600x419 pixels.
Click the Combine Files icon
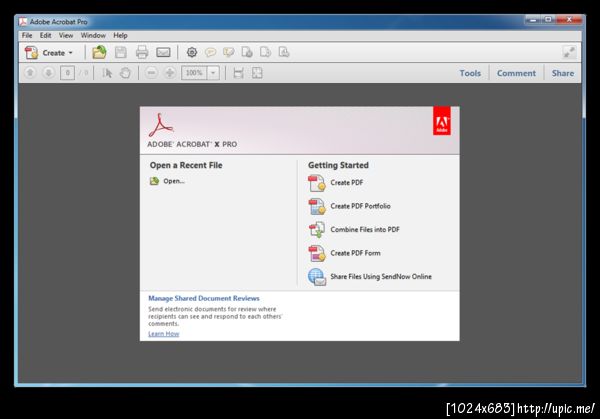[317, 230]
